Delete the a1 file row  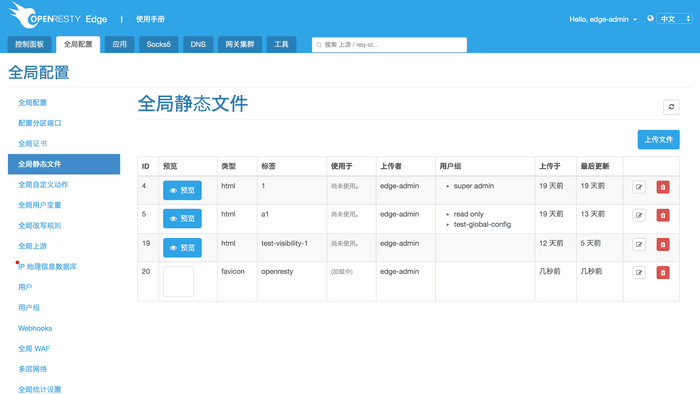tap(663, 215)
